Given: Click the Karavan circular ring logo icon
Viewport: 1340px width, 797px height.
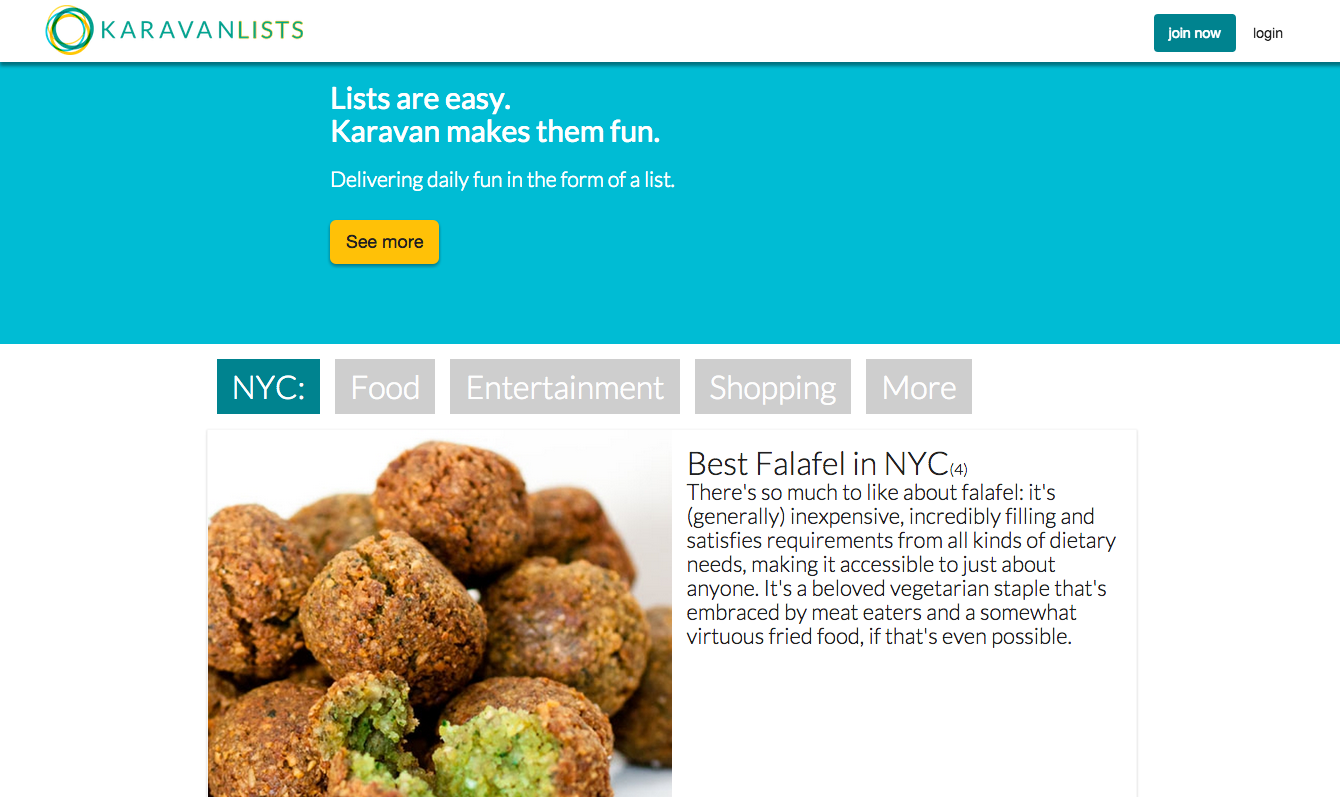Looking at the screenshot, I should pyautogui.click(x=70, y=30).
